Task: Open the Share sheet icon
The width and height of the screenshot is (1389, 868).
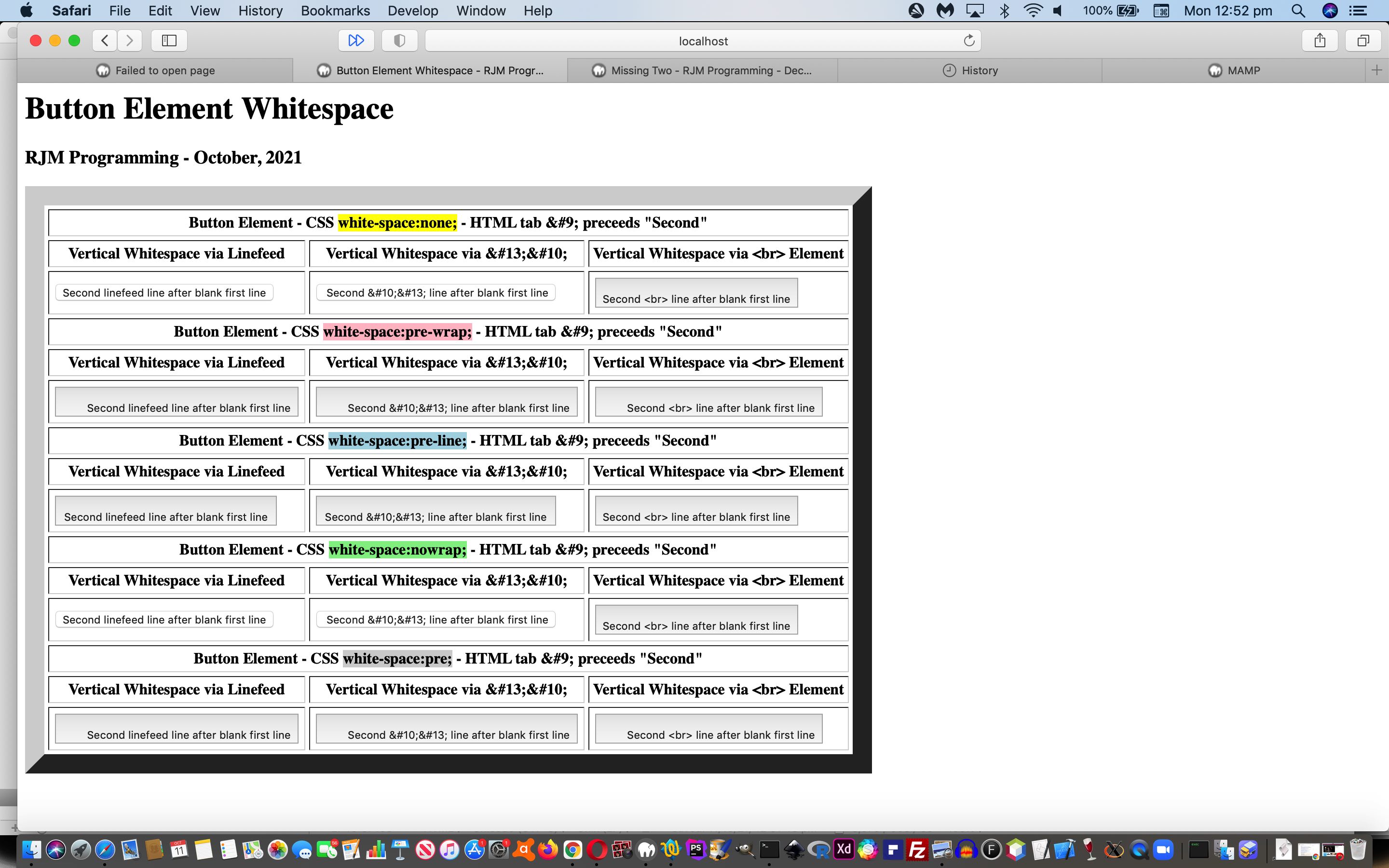Action: [1320, 40]
